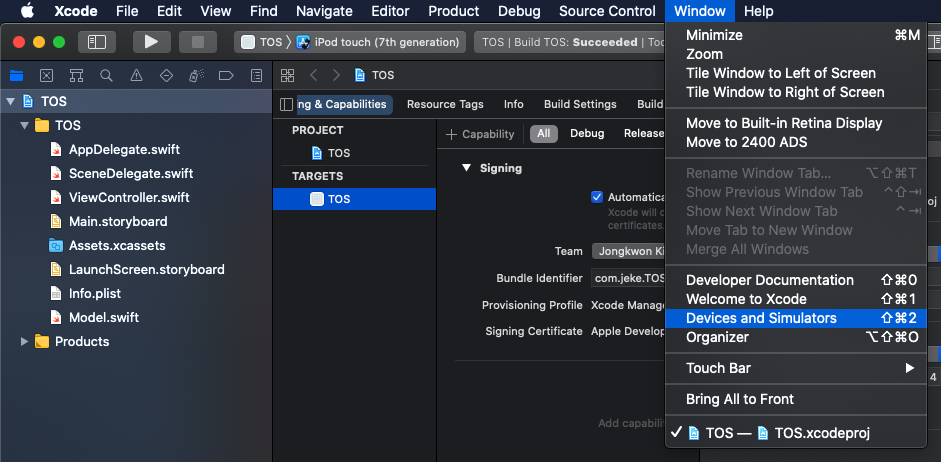Open LaunchScreen.storyboard

(x=146, y=269)
